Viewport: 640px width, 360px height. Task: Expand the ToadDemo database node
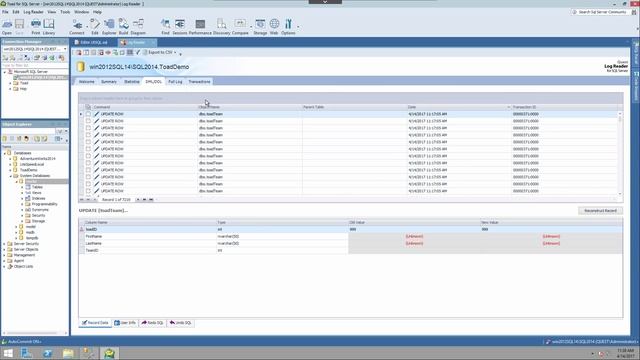click(11, 170)
